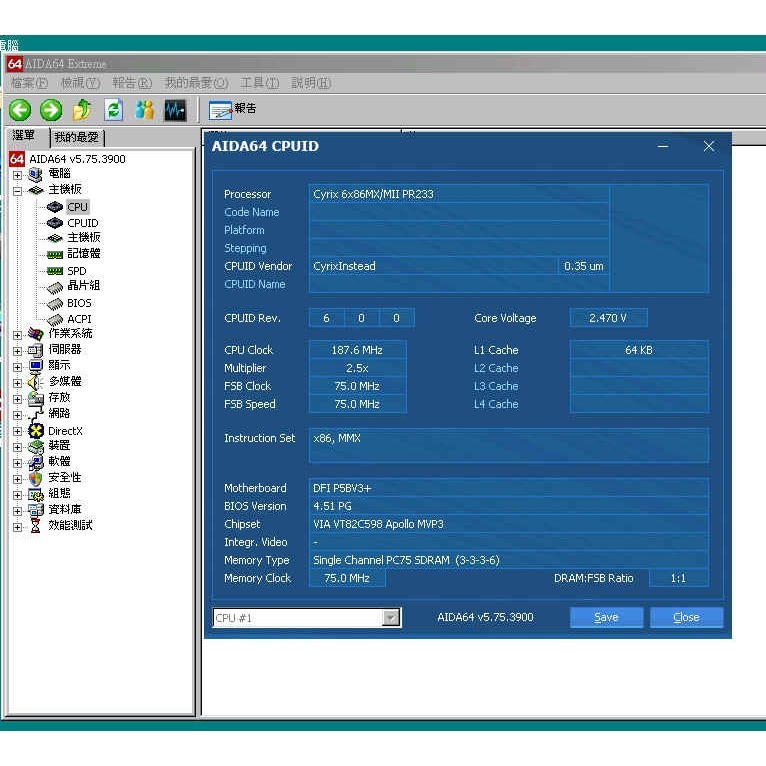Select the SPD tree item
766x766 pixels.
point(77,271)
